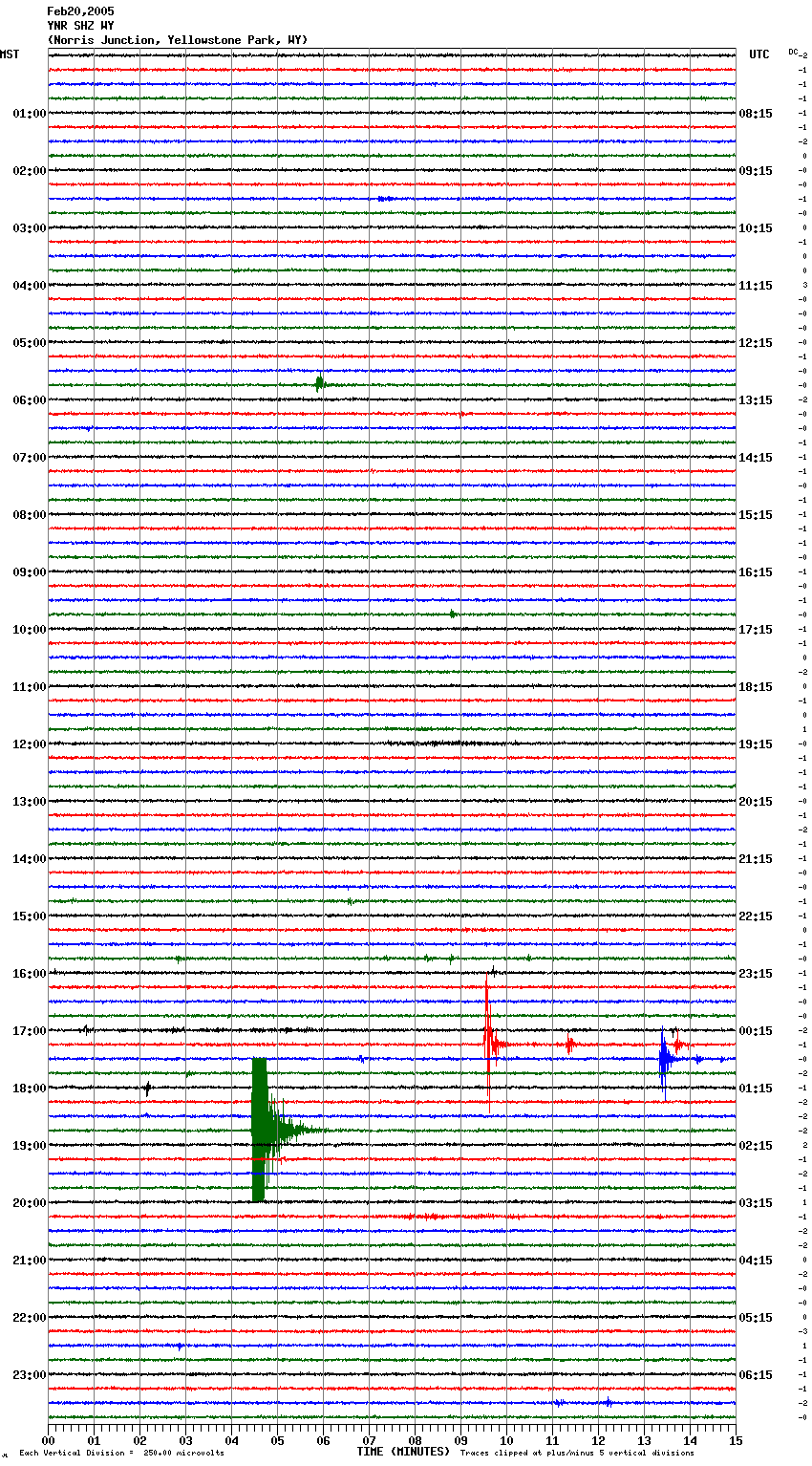Click the Norris Junction, Yellowstone Park location title
Screen dimensions: 812x1466
178,40
